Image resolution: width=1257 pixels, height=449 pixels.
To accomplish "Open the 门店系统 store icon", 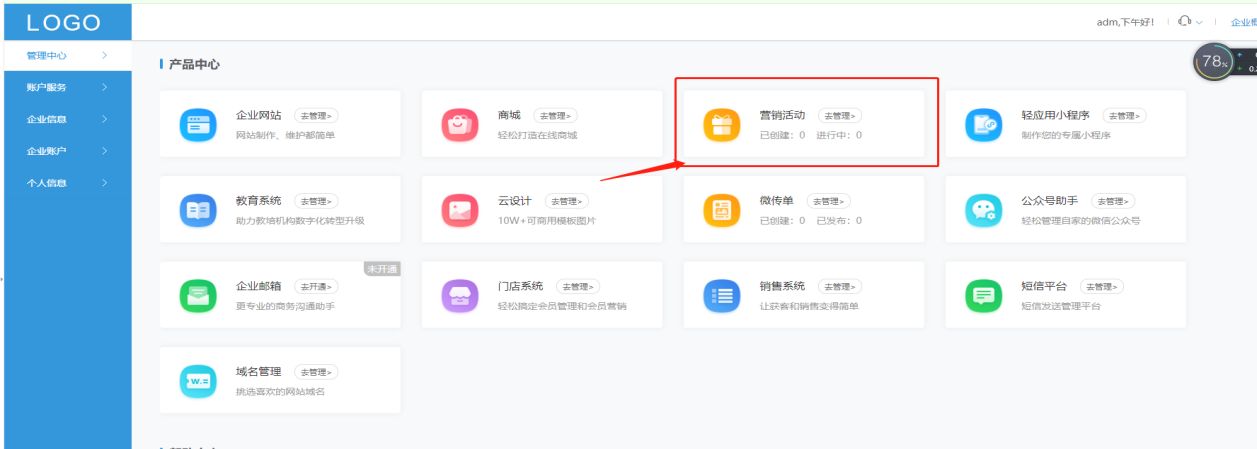I will click(459, 295).
